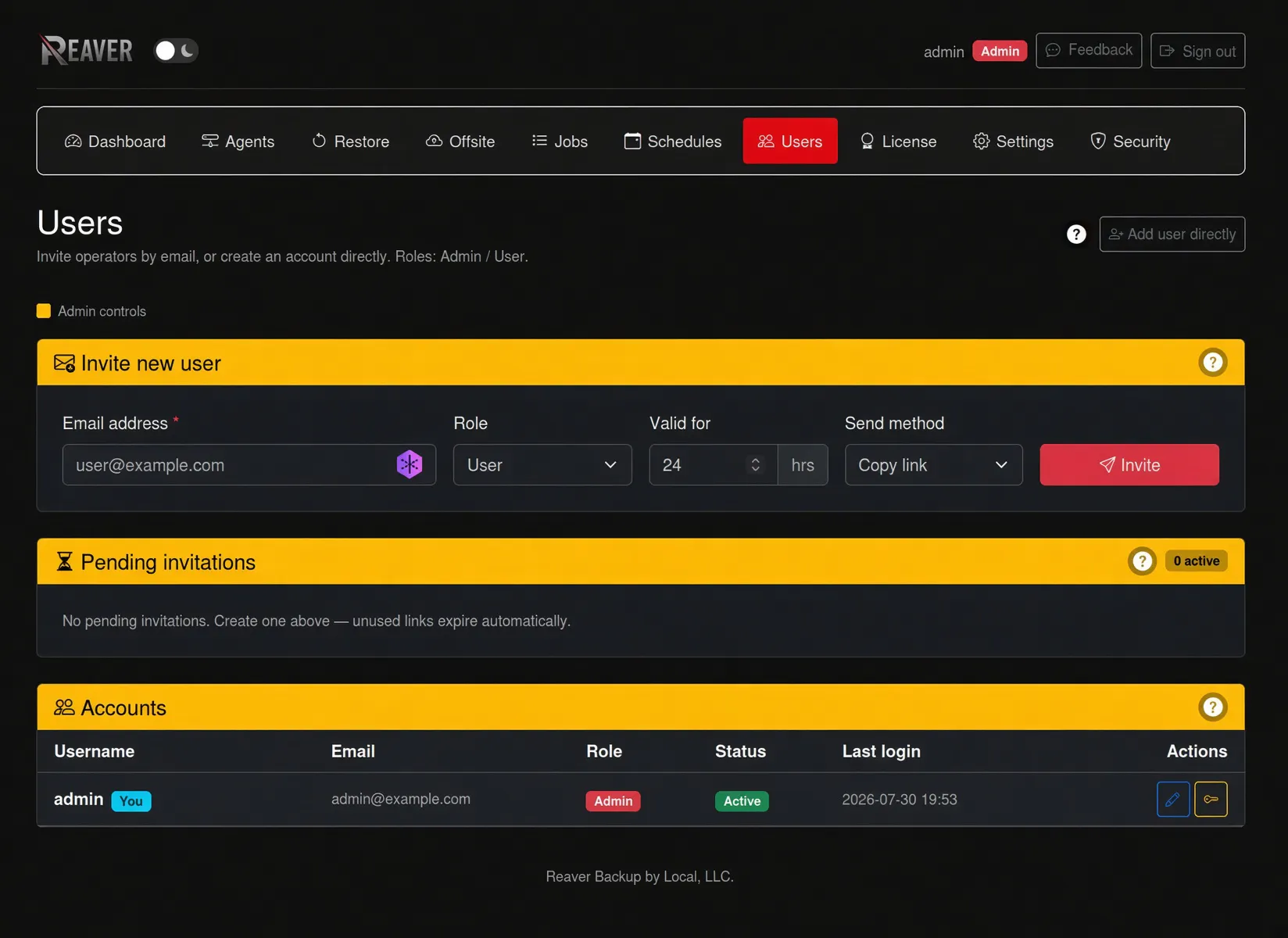Click the key icon for the admin account

(1211, 800)
